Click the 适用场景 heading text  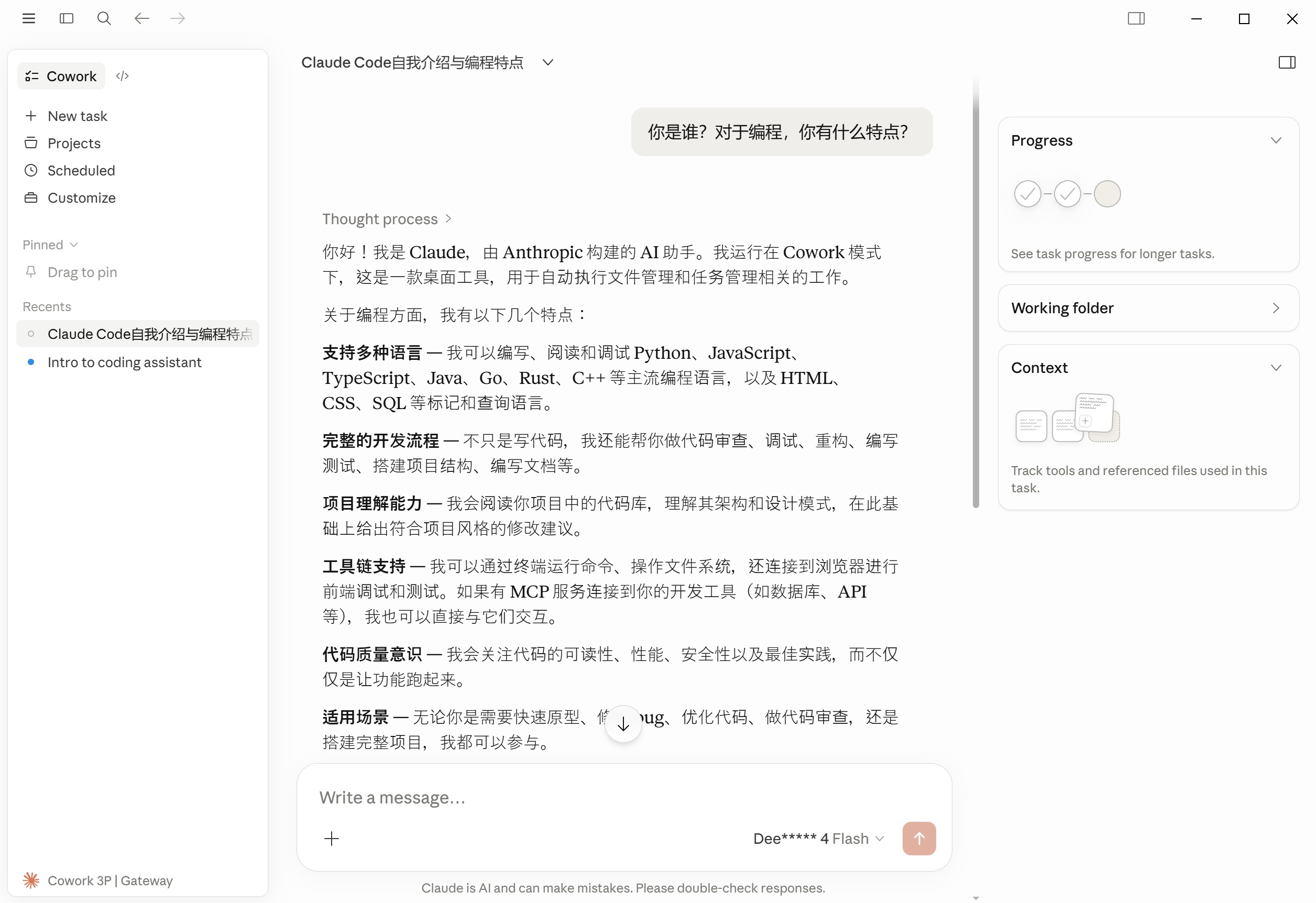pyautogui.click(x=355, y=717)
